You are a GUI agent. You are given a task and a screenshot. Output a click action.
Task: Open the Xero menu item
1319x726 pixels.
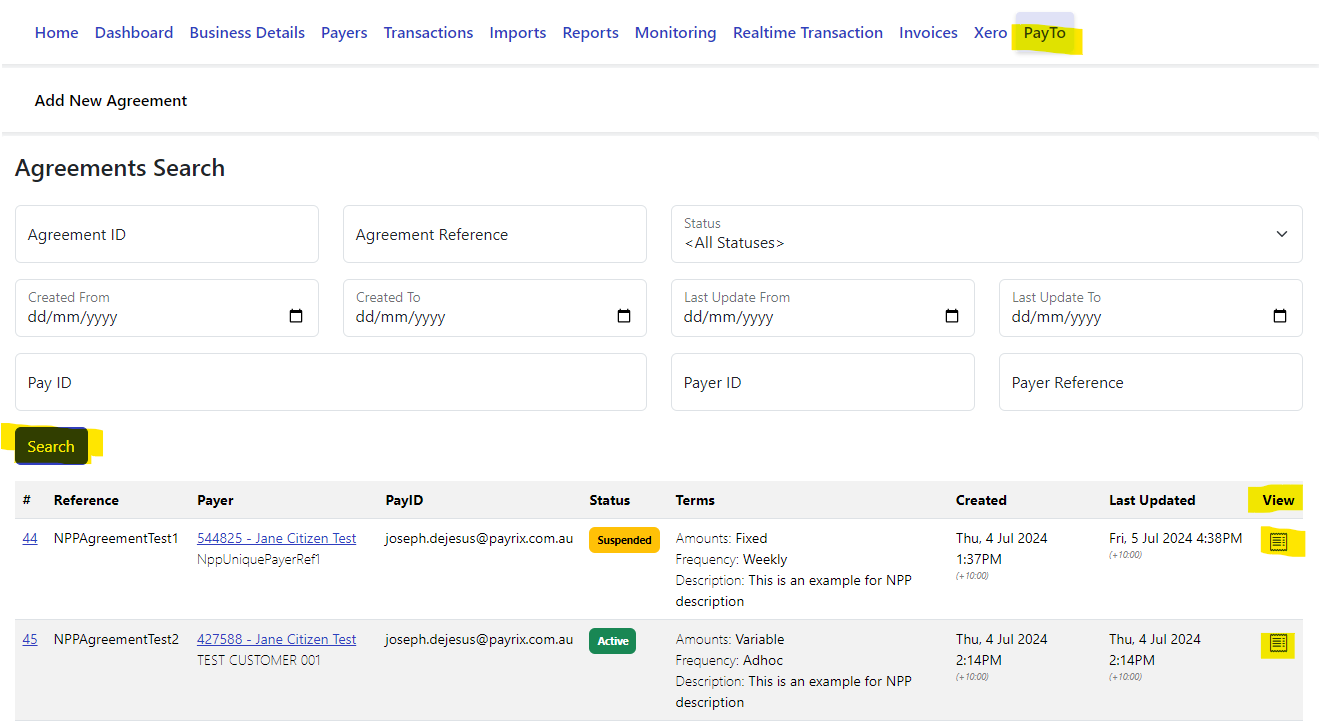pyautogui.click(x=990, y=33)
